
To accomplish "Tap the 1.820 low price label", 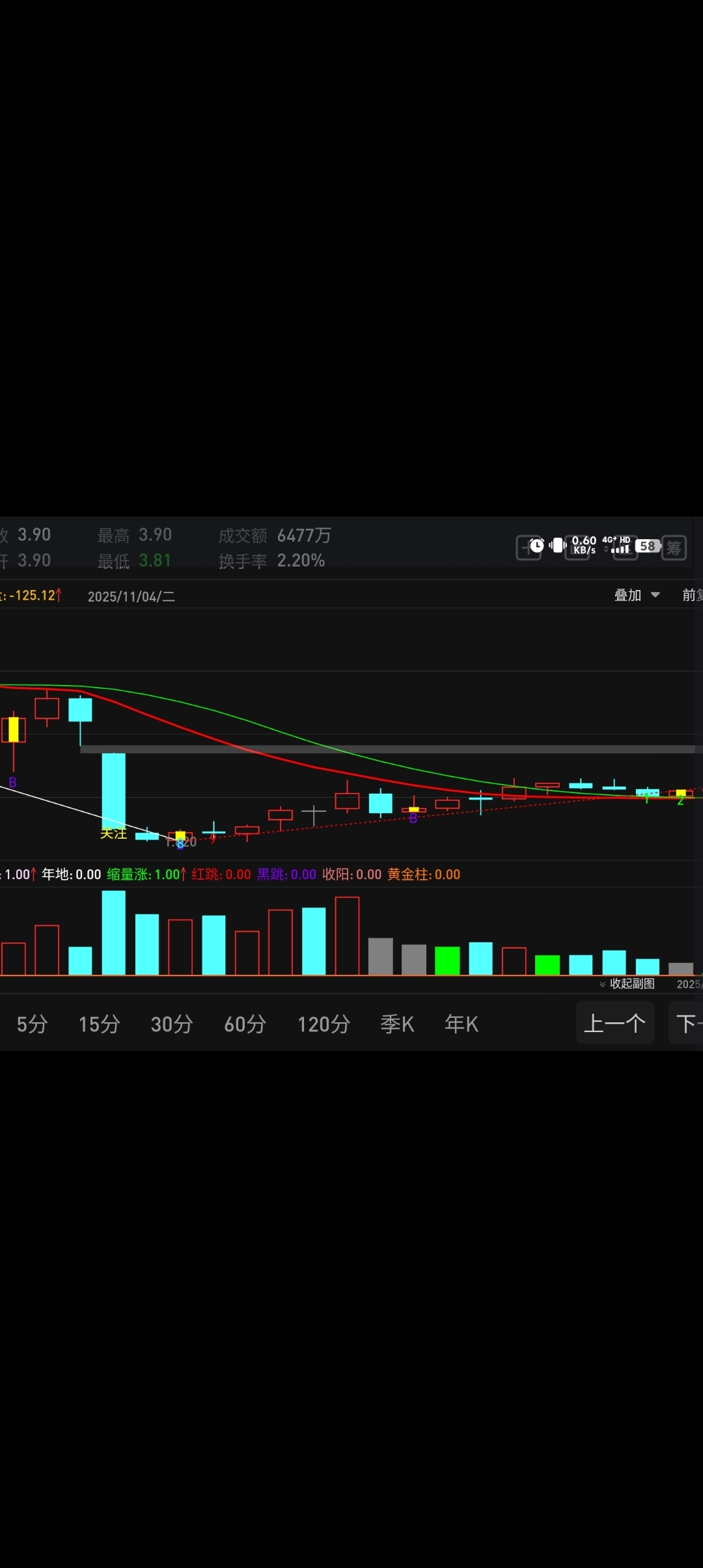I will click(182, 842).
